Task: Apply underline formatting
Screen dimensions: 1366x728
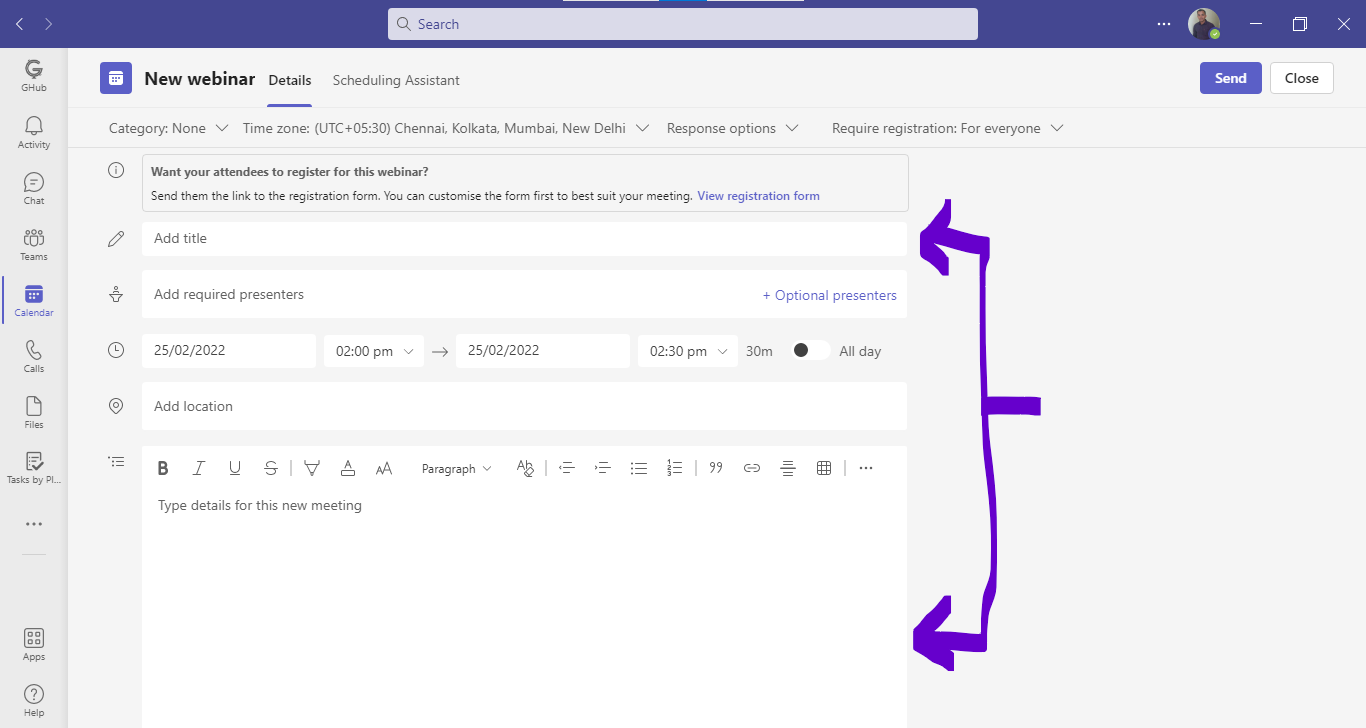Action: click(x=235, y=468)
